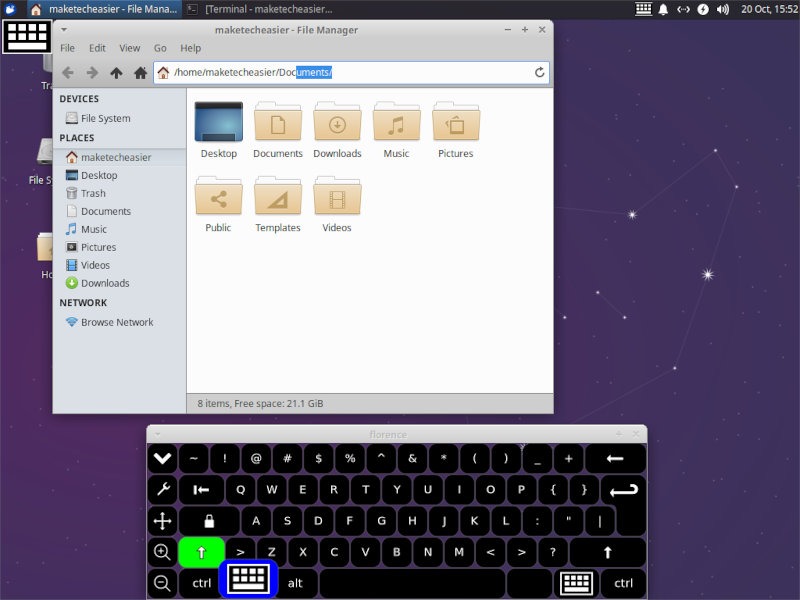Zoom out Florence keyboard with magnifier-minus icon
The image size is (800, 600).
(x=161, y=582)
